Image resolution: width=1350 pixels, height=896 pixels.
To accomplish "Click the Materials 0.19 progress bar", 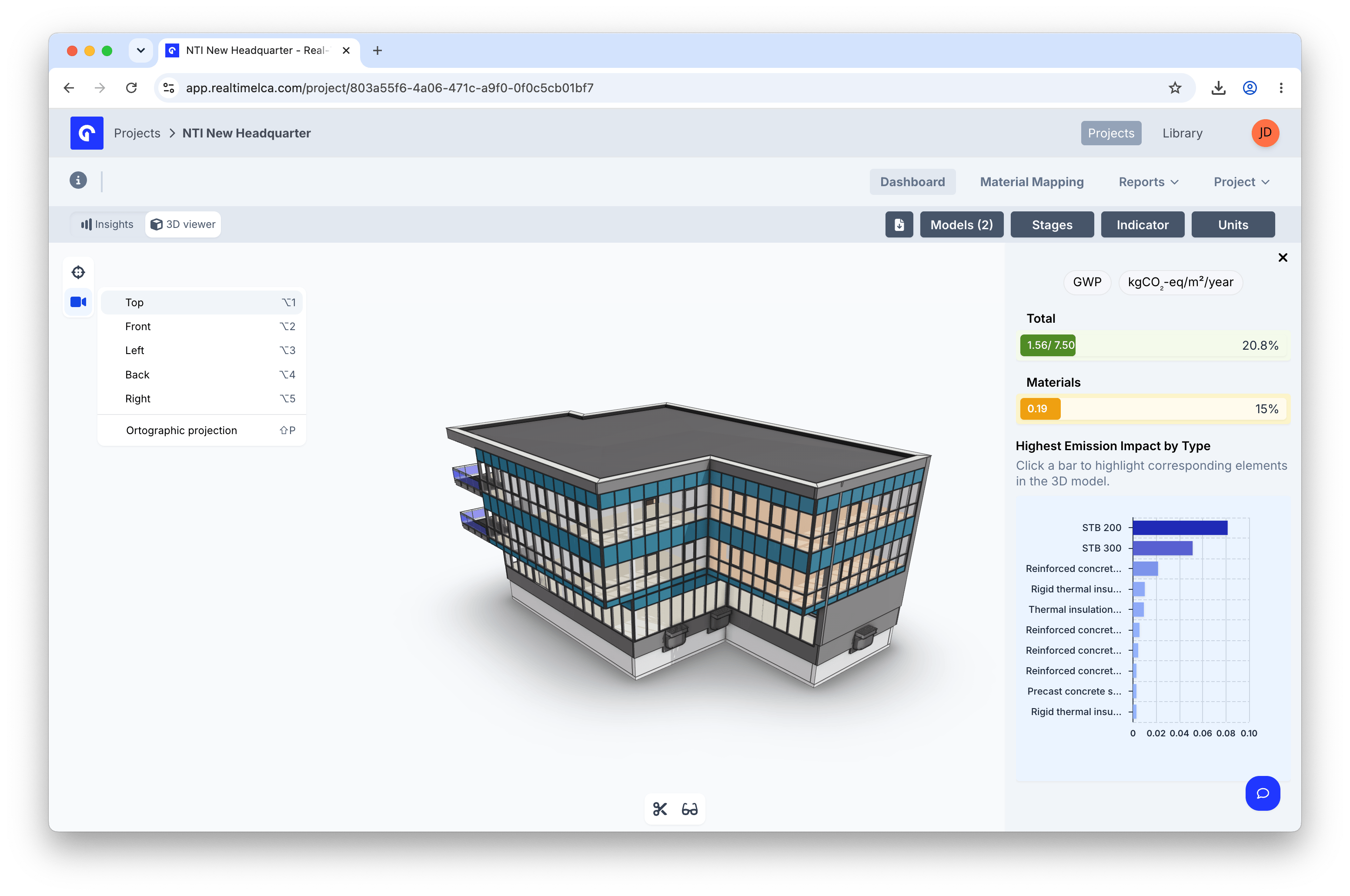I will click(x=1153, y=408).
